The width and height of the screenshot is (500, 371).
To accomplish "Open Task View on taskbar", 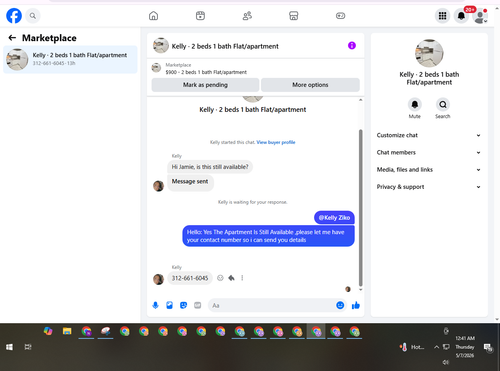I will [x=28, y=347].
